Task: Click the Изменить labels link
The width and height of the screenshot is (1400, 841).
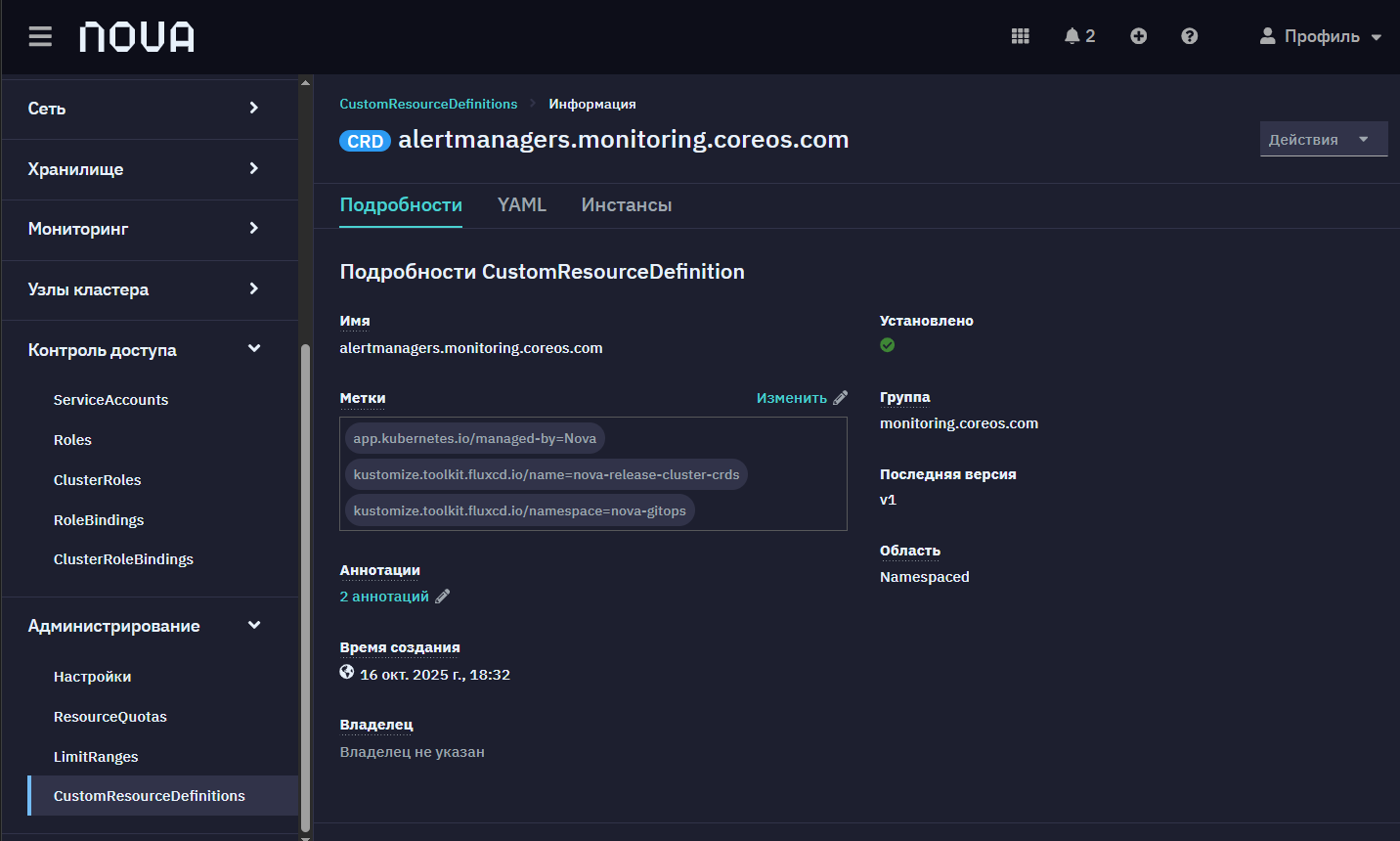Action: tap(792, 398)
